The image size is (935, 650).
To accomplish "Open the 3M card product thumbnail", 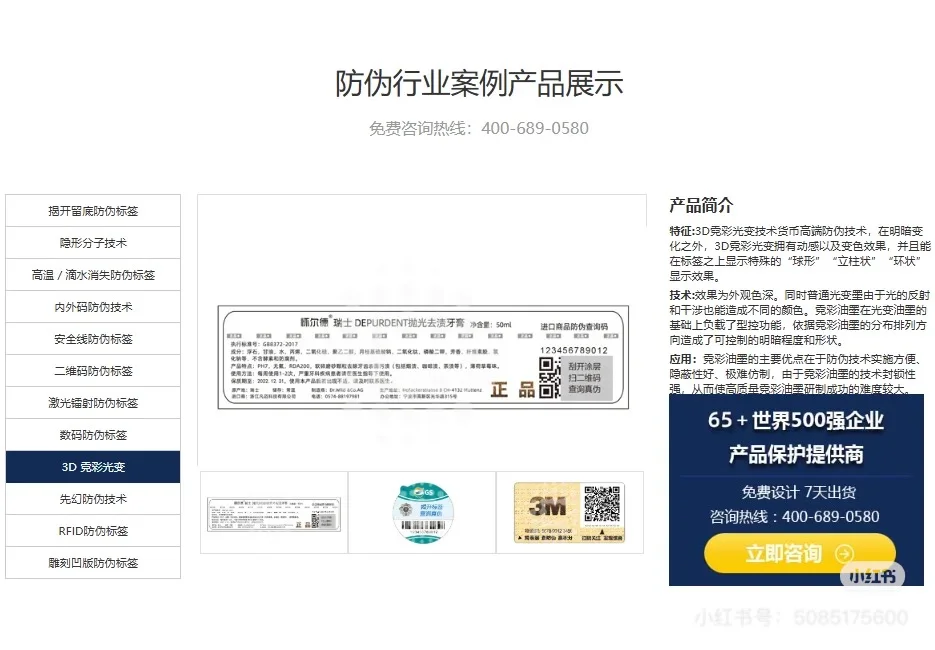I will tap(572, 512).
